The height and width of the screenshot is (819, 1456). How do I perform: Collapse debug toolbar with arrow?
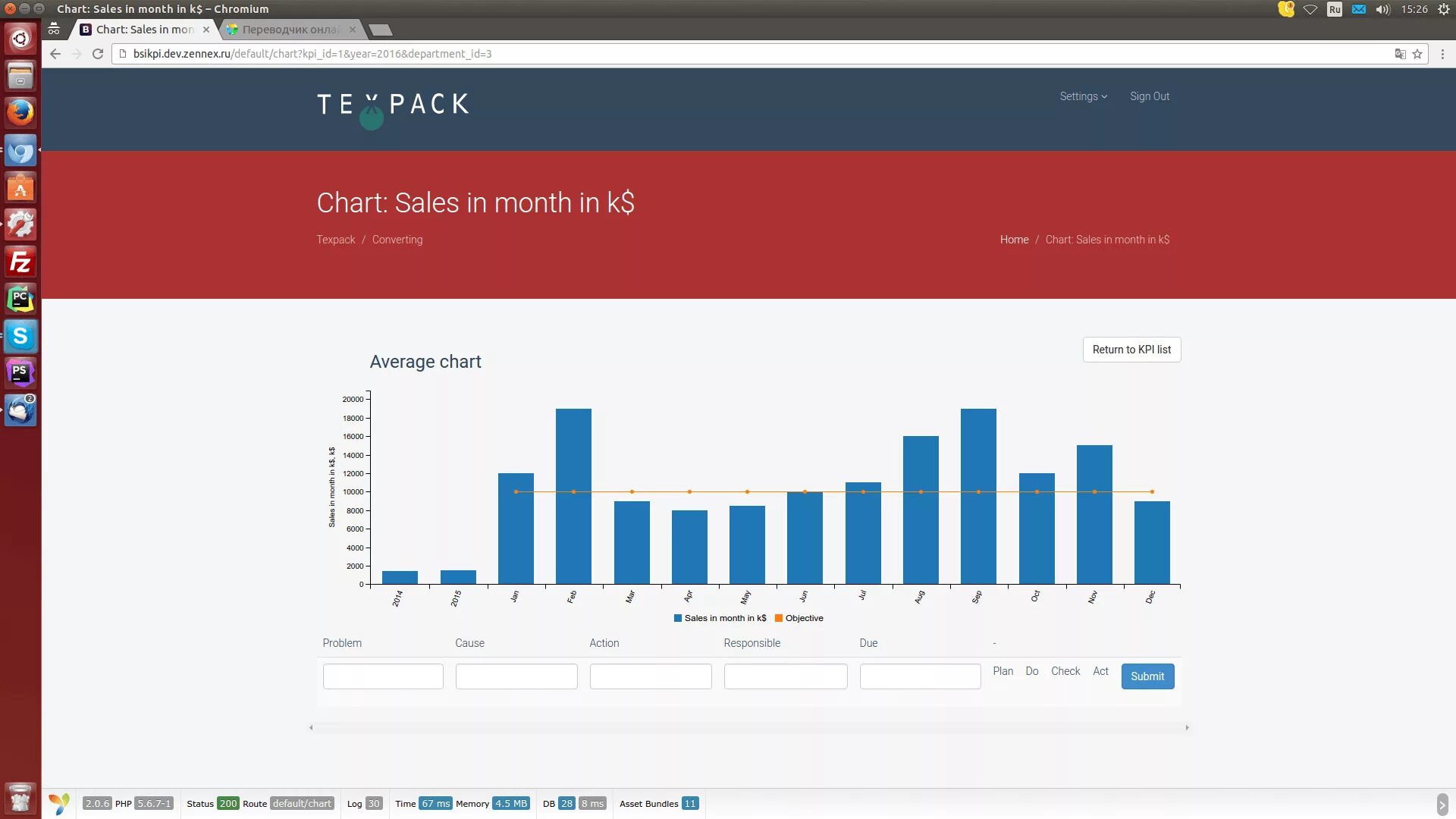click(1442, 804)
